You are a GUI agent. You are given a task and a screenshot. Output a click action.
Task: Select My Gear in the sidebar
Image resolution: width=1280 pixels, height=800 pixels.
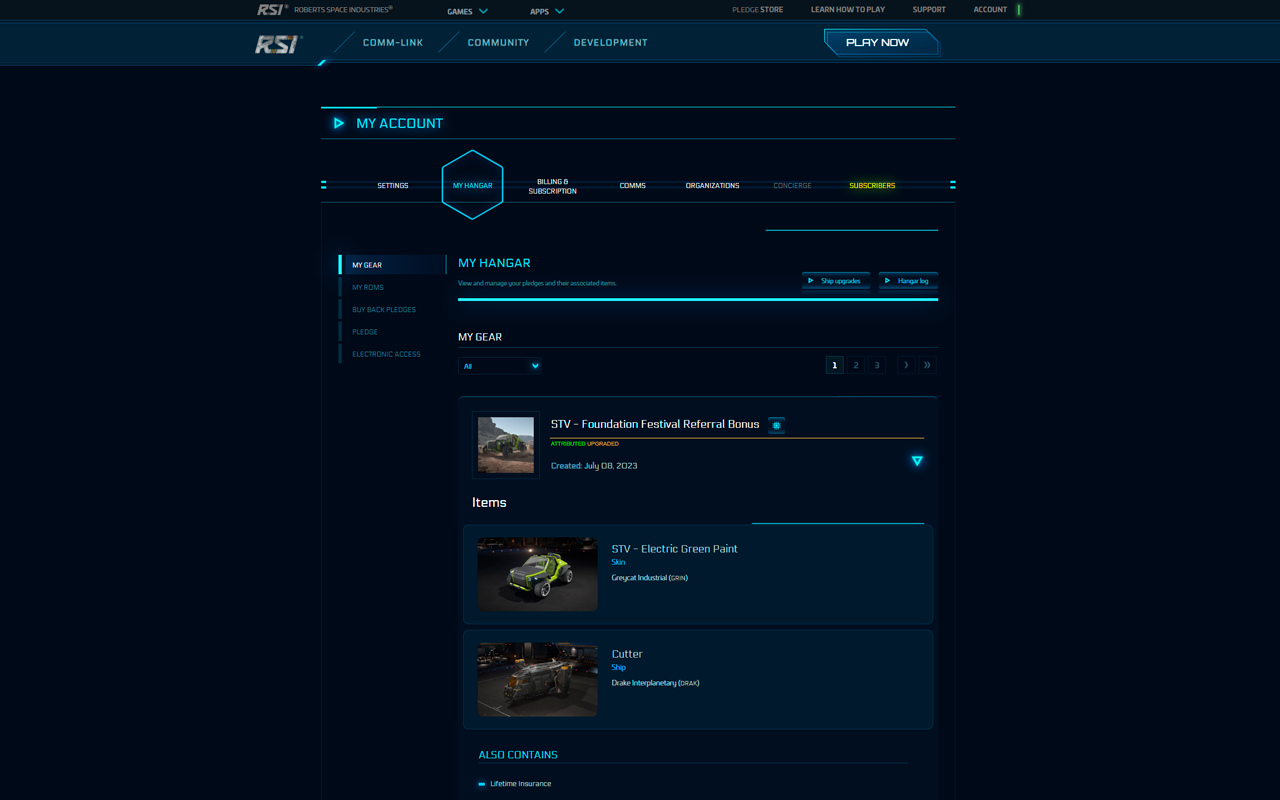click(x=392, y=265)
